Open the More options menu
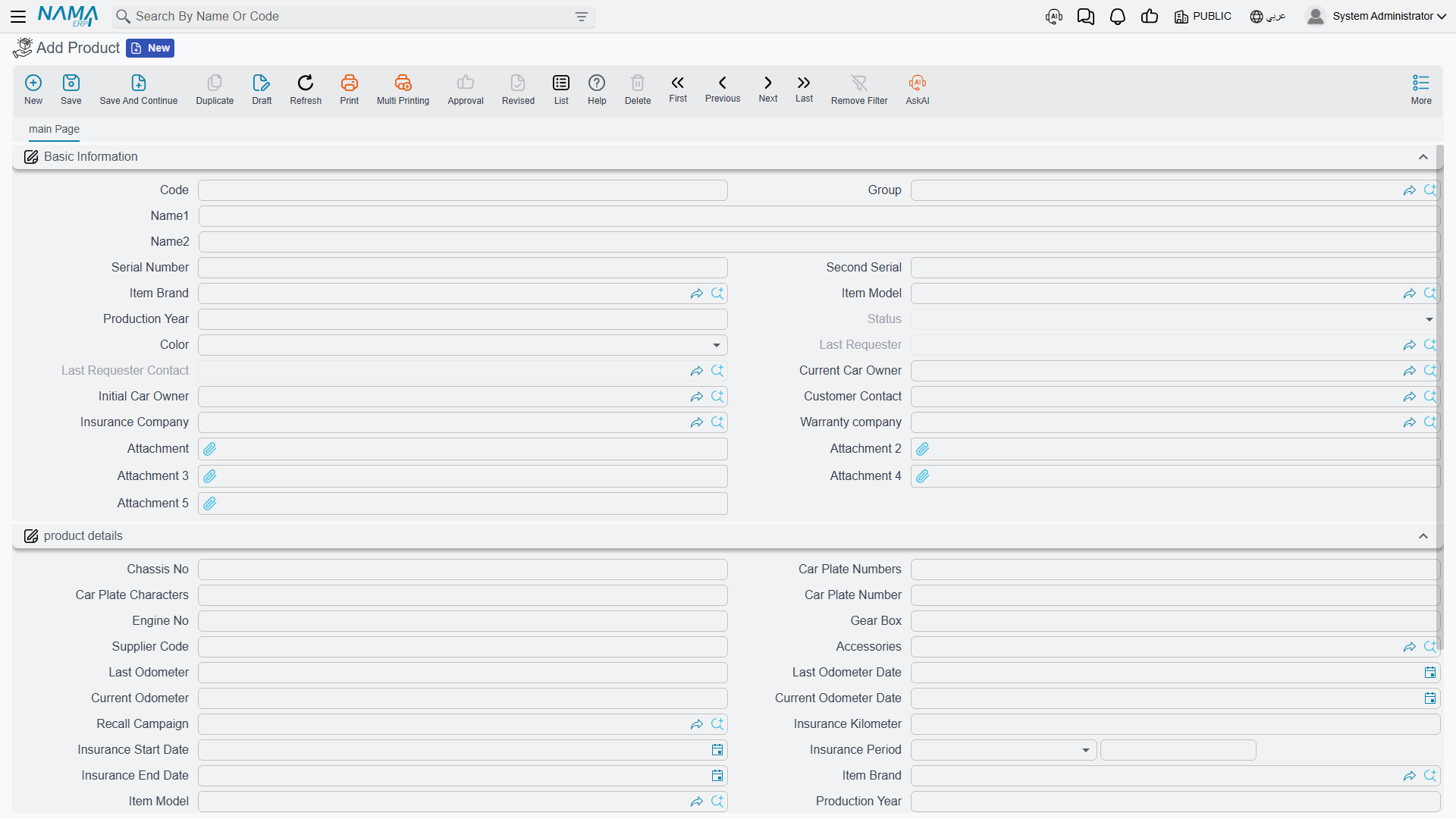This screenshot has width=1456, height=819. (1421, 89)
